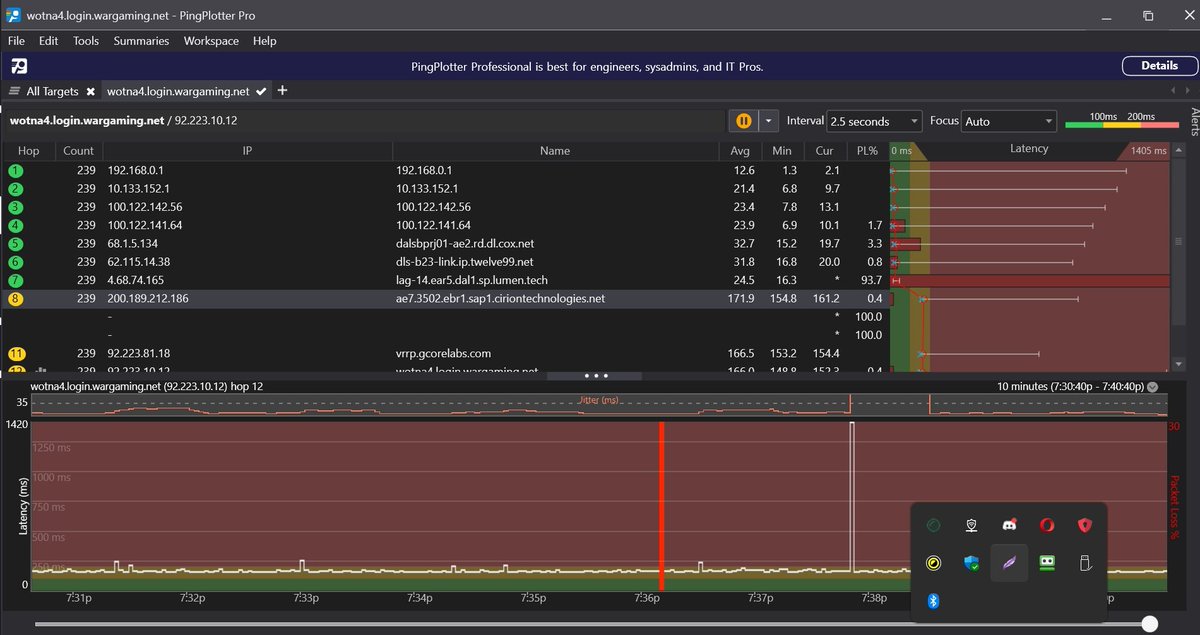
Task: Sort by the Cur column header
Action: (824, 150)
